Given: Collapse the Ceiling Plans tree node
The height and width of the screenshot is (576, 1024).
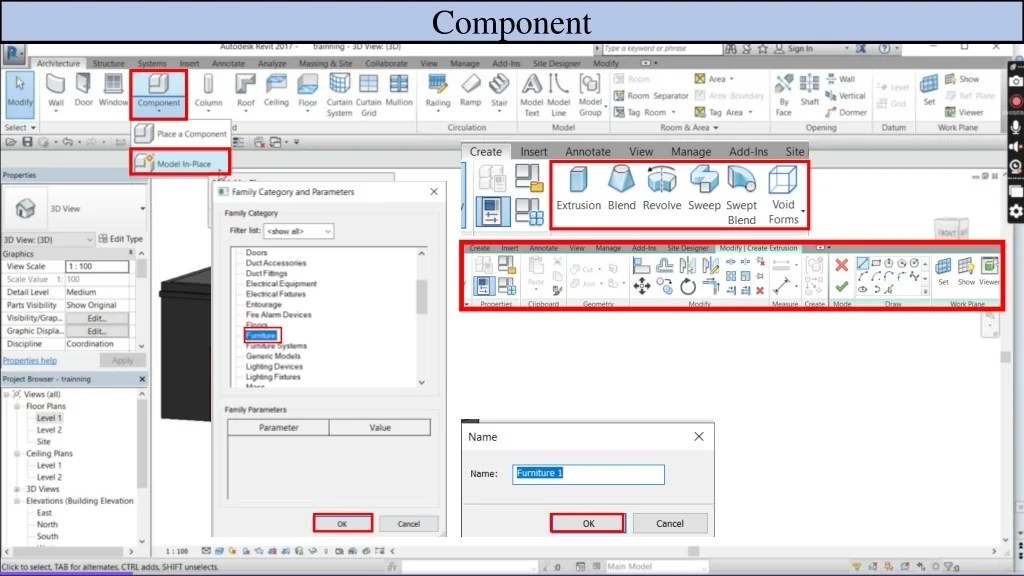Looking at the screenshot, I should pyautogui.click(x=17, y=453).
